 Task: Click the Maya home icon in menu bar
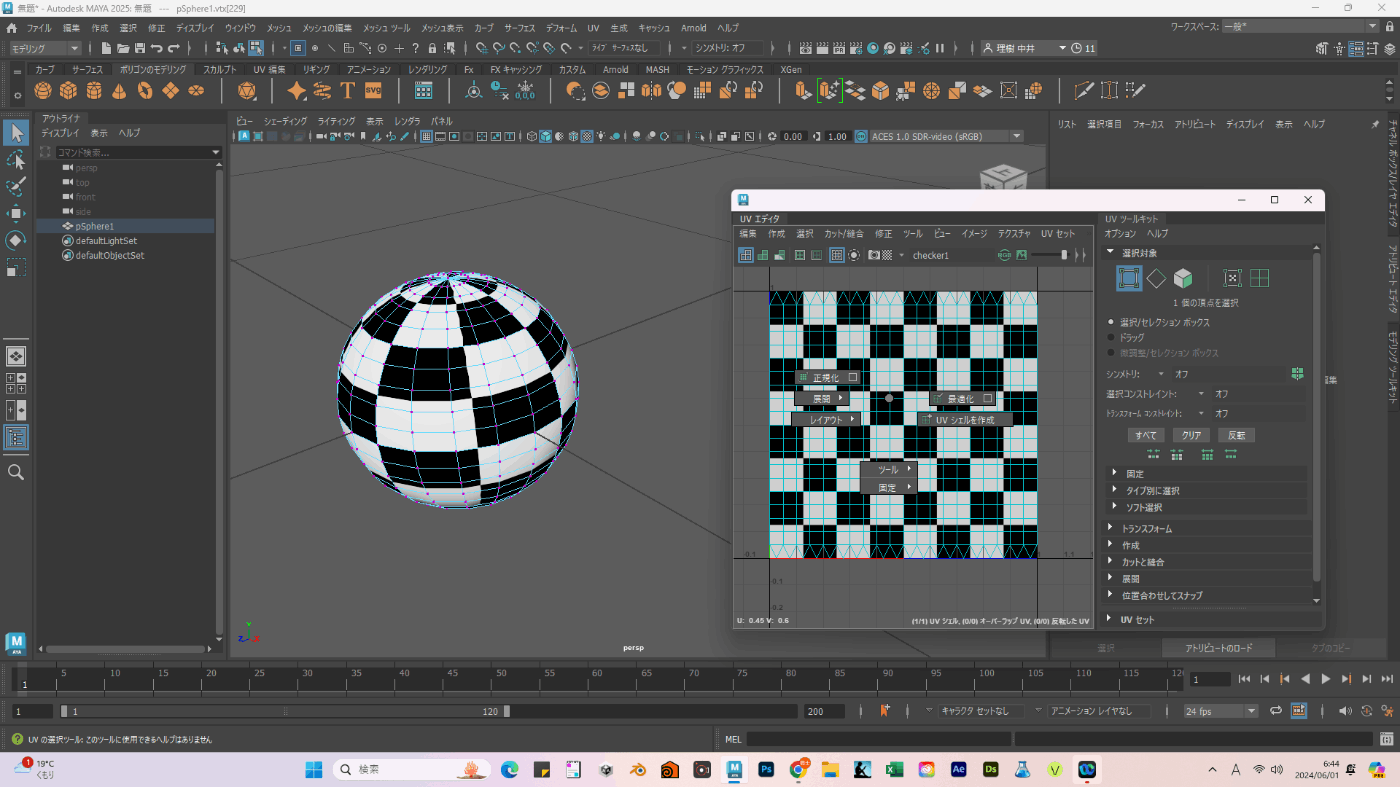12,28
